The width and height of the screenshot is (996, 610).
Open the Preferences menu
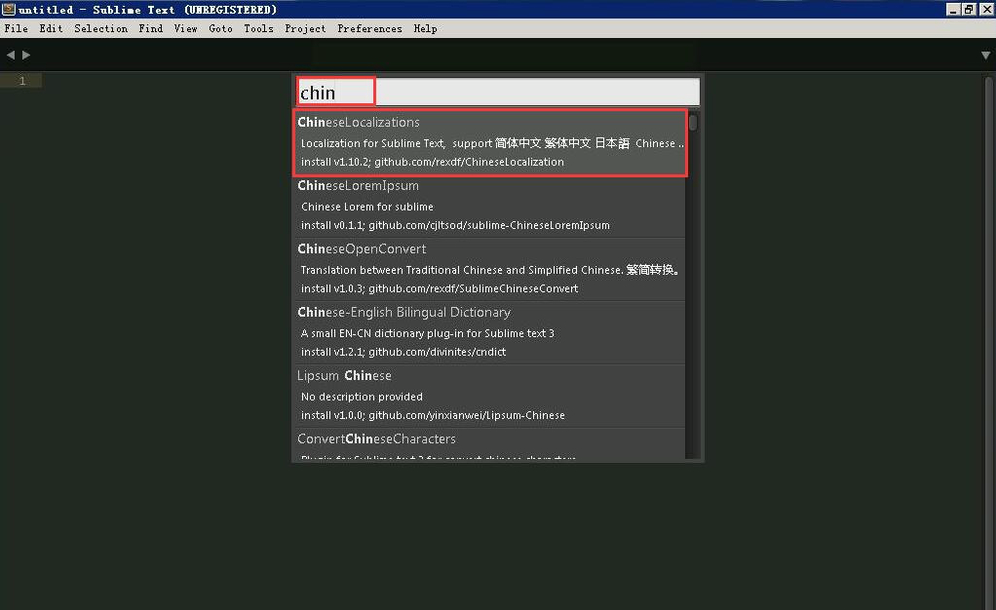(x=369, y=29)
